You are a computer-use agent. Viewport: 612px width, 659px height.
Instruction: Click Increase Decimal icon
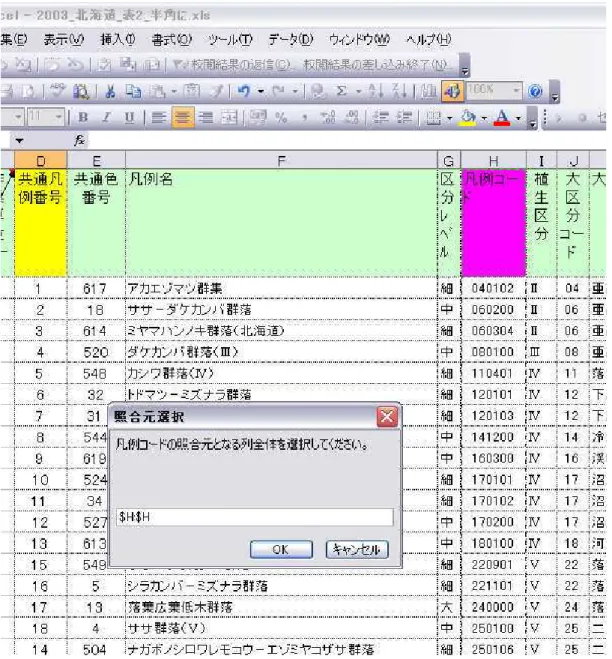(x=328, y=118)
